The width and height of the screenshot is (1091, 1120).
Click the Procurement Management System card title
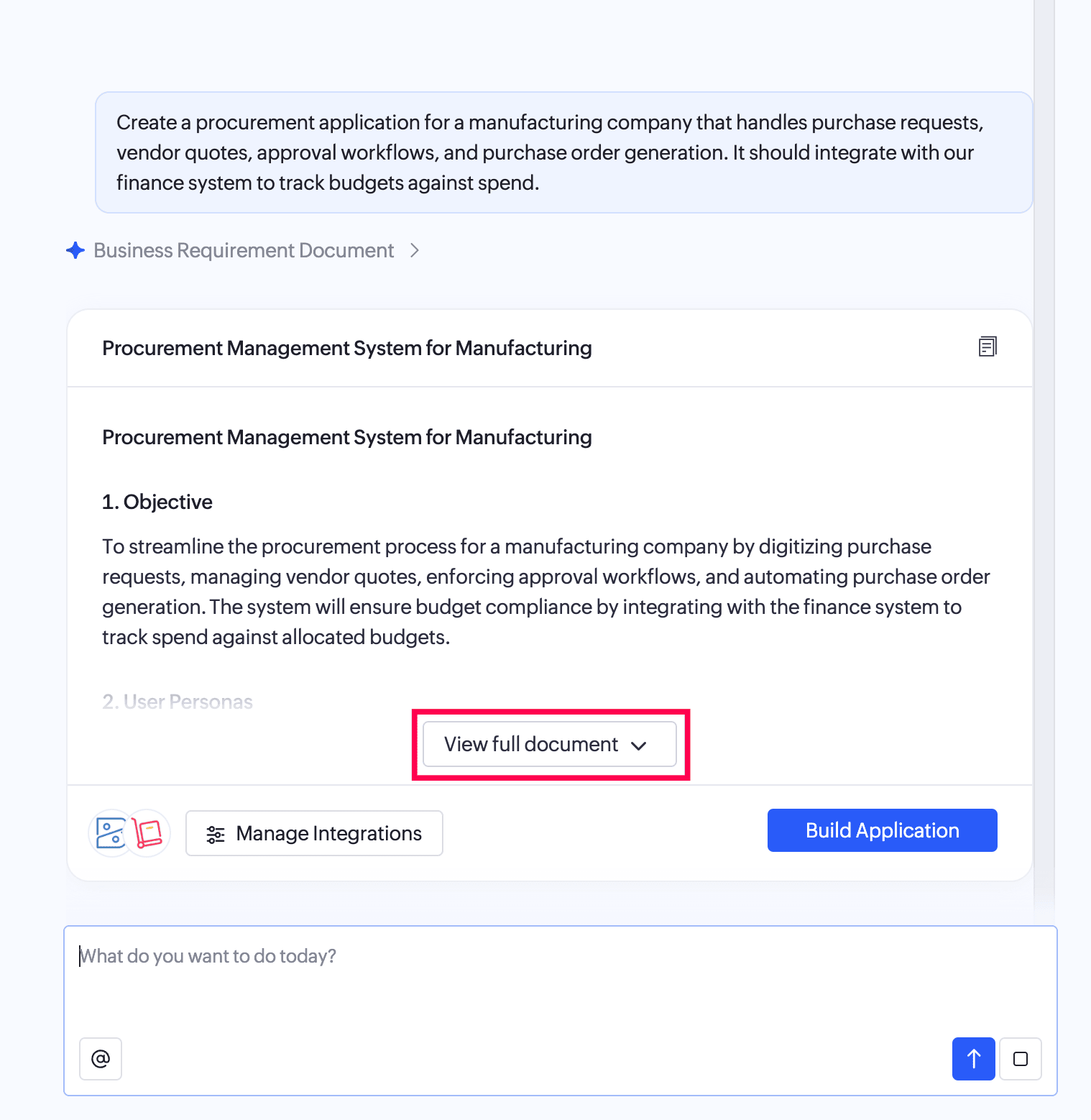click(x=347, y=348)
